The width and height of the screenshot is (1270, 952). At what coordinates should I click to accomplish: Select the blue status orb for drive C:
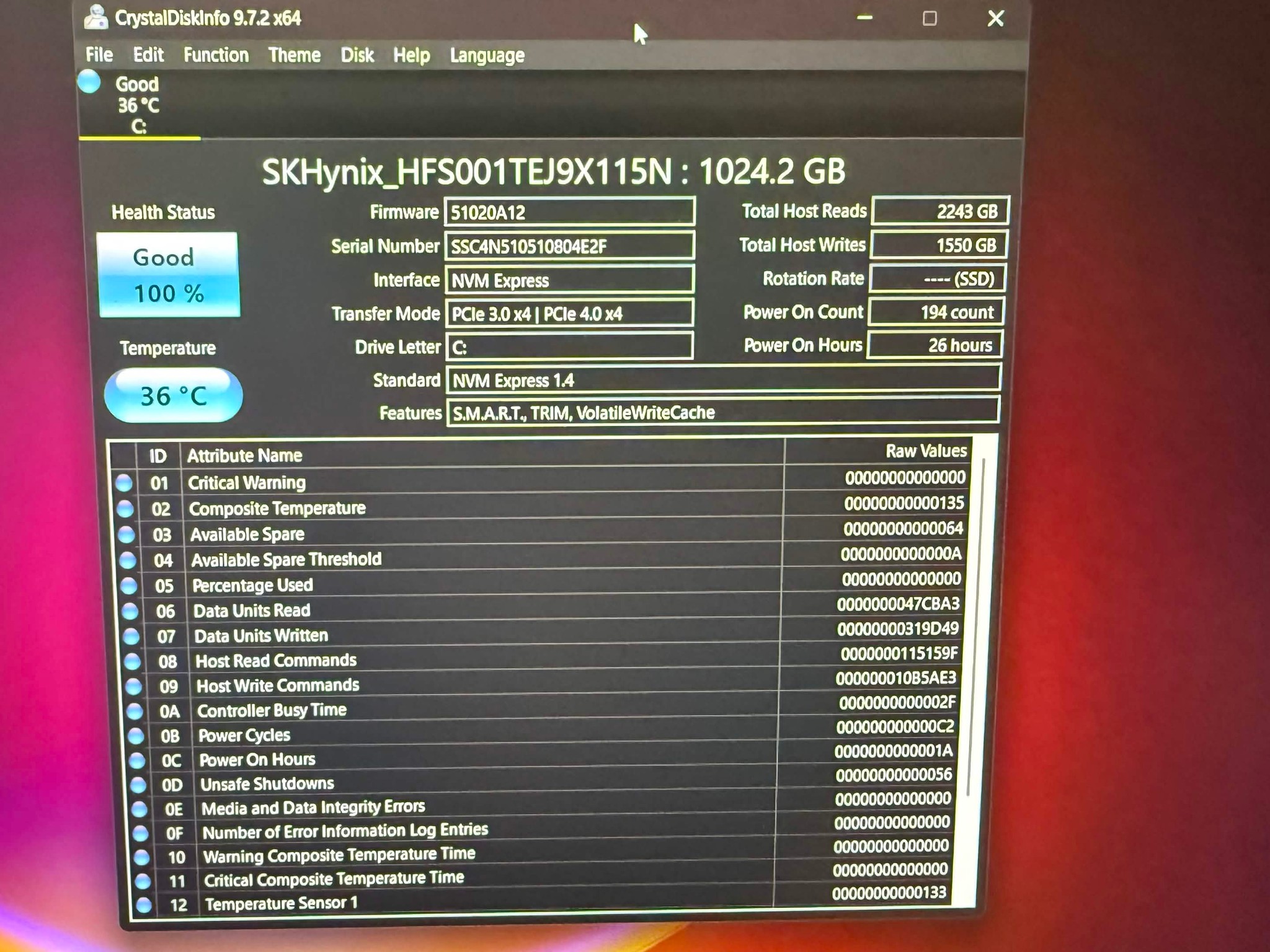coord(89,82)
